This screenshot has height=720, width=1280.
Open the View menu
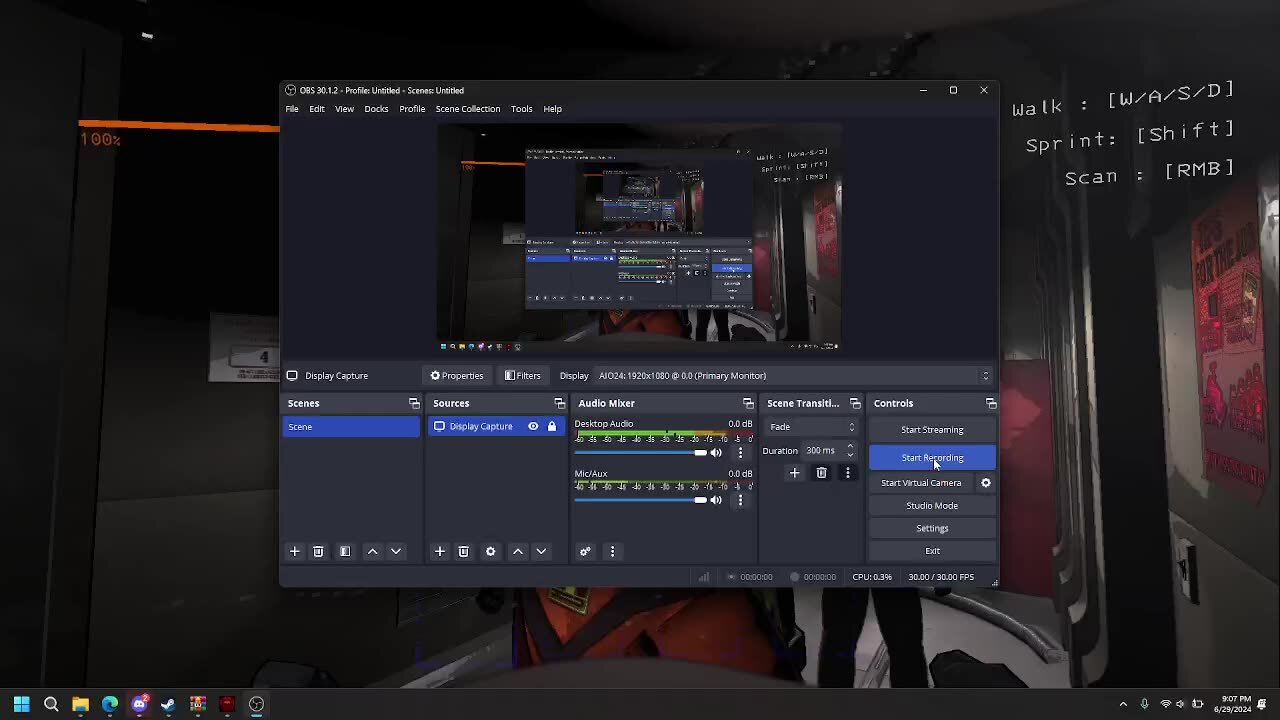[344, 109]
